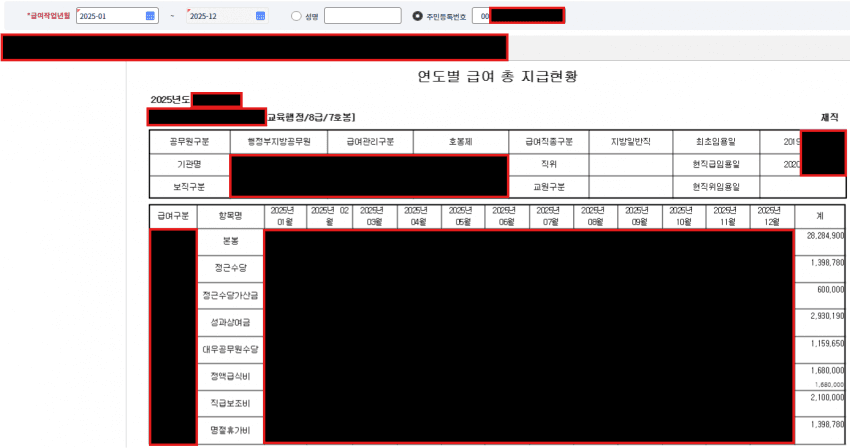Click the 성명 name input field
Image resolution: width=850 pixels, height=448 pixels.
pyautogui.click(x=363, y=16)
